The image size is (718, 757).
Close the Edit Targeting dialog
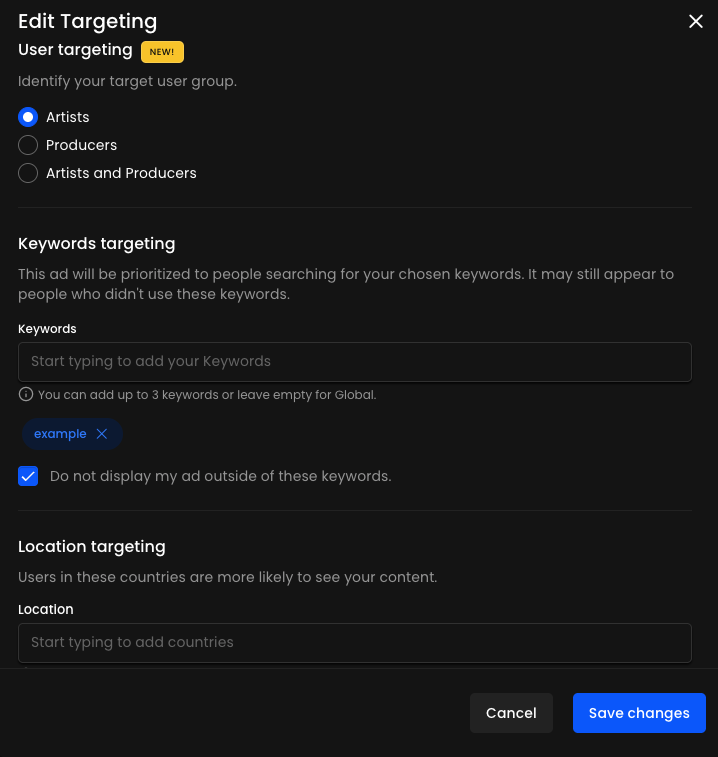(x=696, y=21)
